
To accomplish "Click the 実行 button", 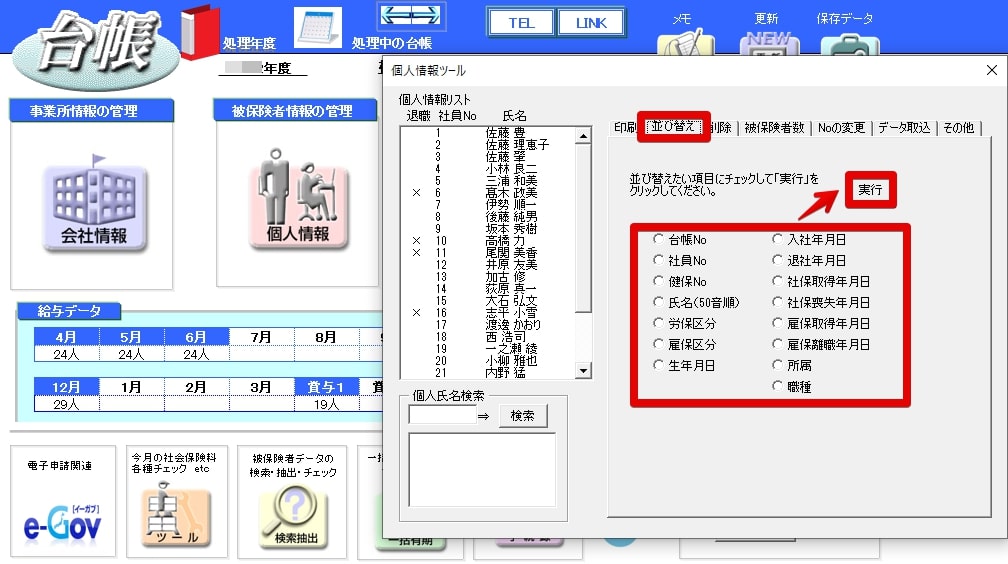I will (870, 190).
